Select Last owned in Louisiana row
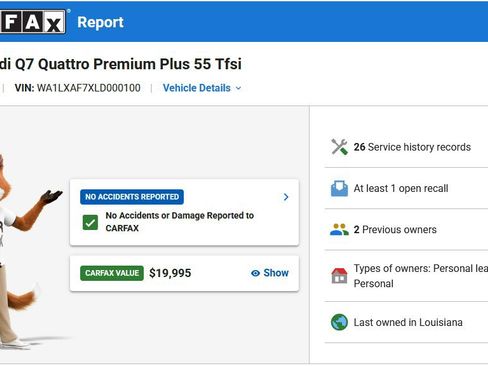 tap(406, 322)
